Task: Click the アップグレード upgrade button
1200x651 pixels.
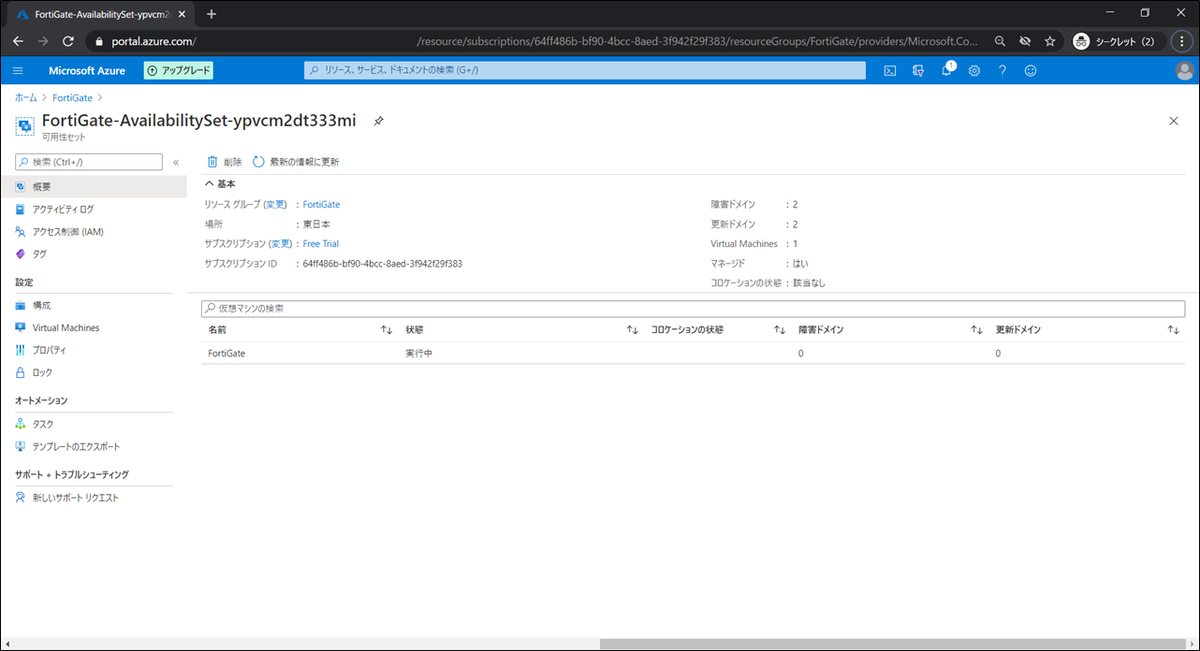Action: pyautogui.click(x=179, y=70)
